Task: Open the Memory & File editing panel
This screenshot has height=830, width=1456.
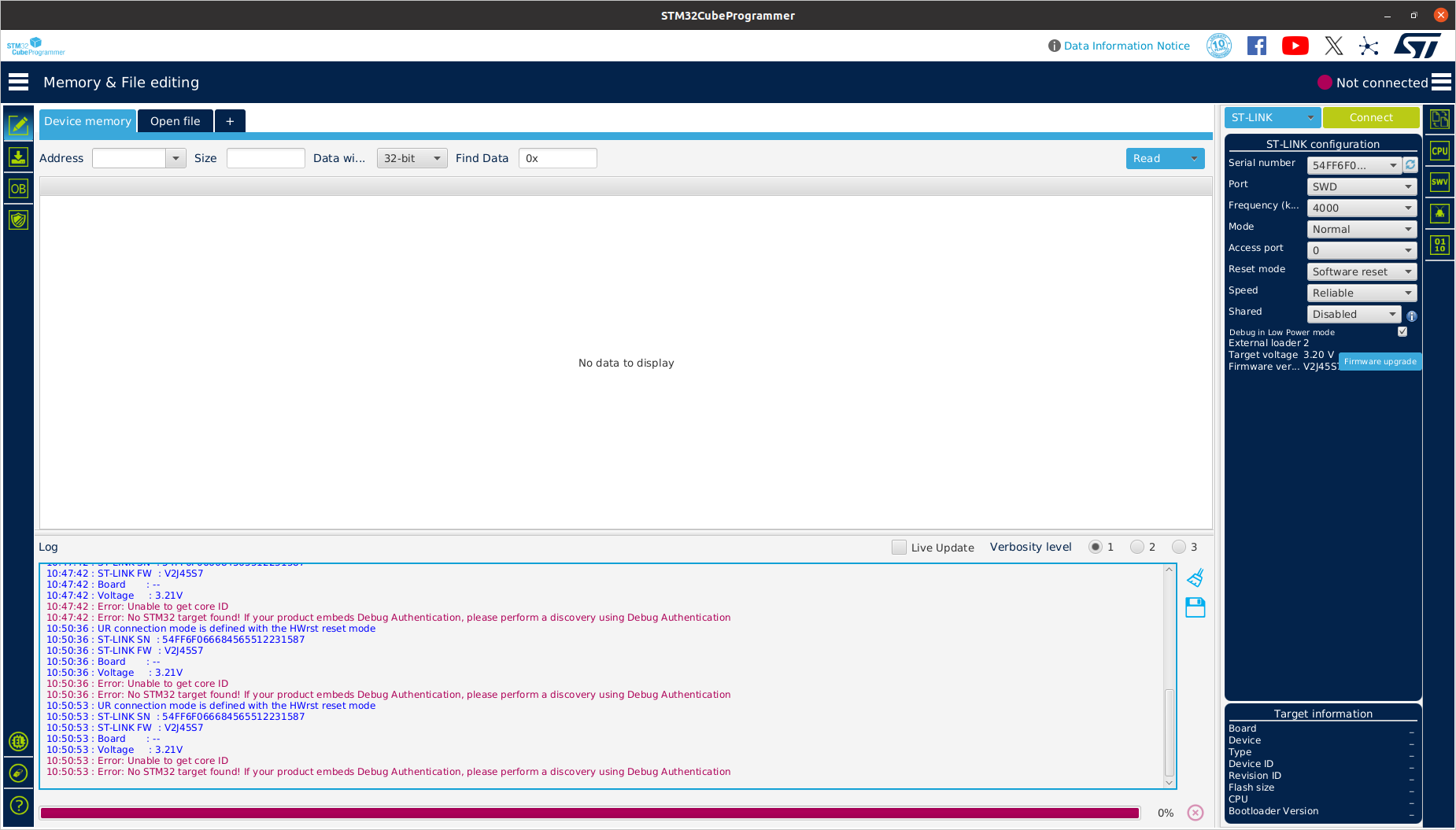Action: pyautogui.click(x=19, y=125)
